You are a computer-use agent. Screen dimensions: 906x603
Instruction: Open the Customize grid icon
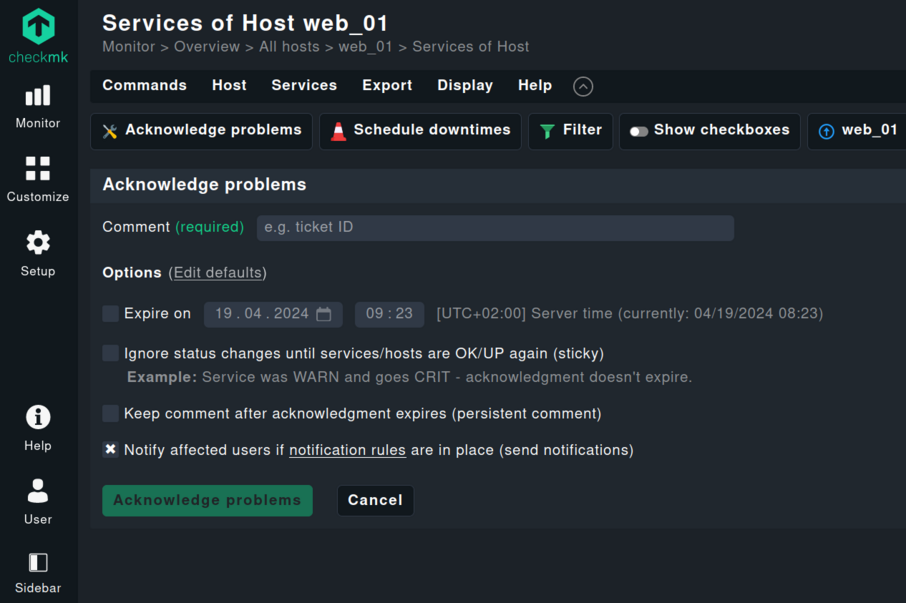(38, 168)
